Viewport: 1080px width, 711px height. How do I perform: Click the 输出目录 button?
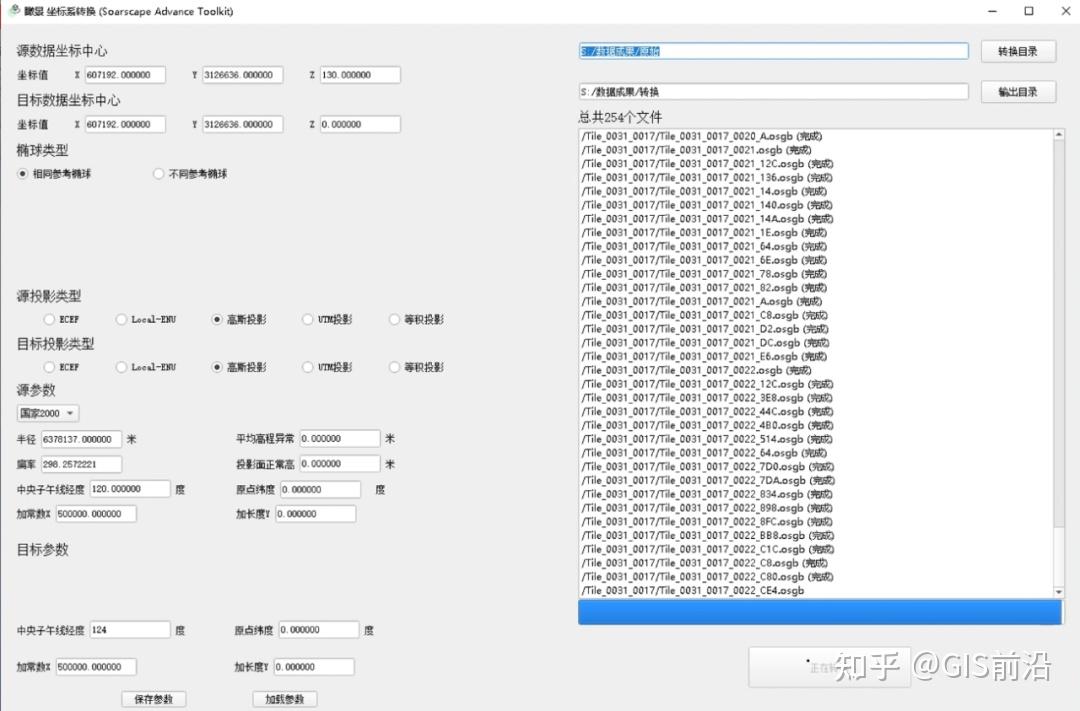1018,91
